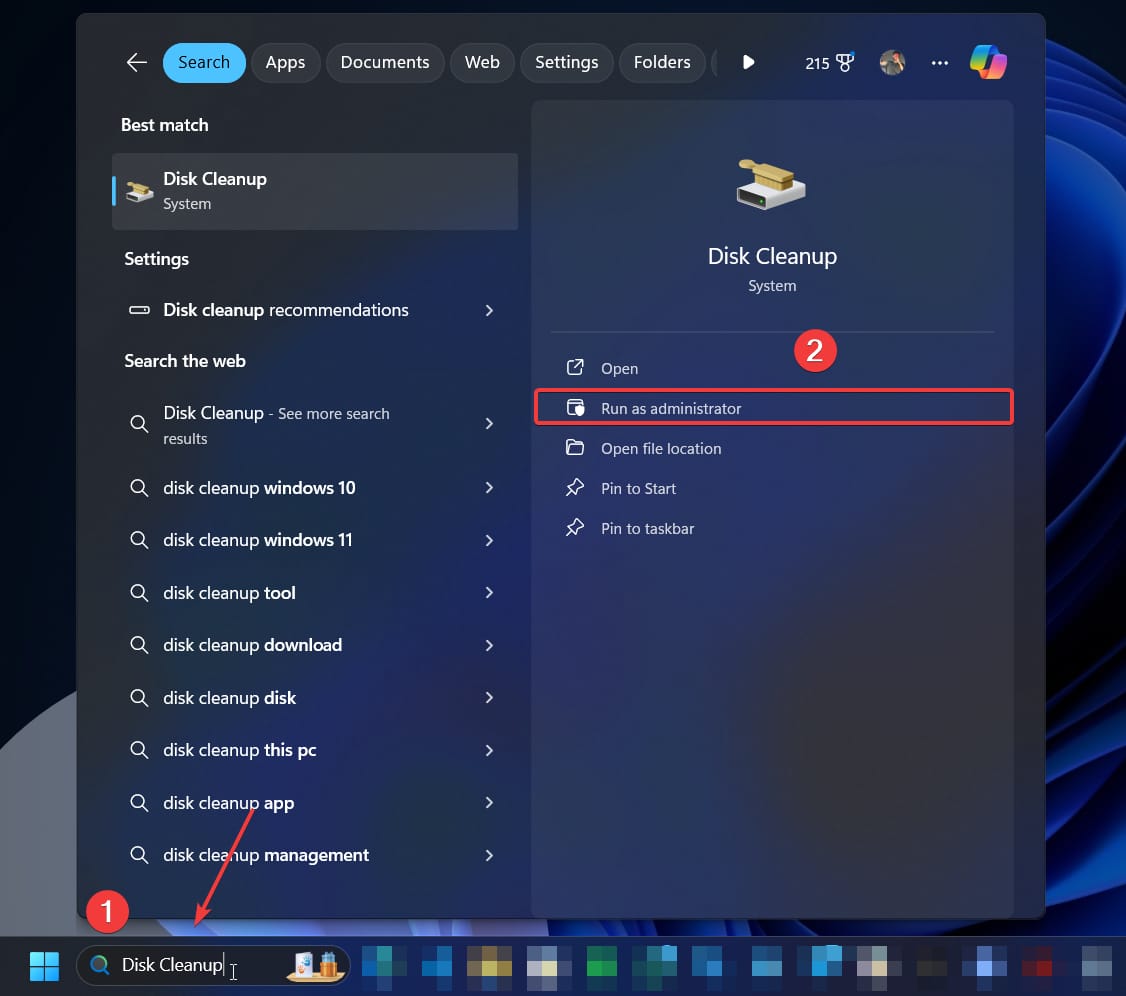Click the magnifier icon in taskbar search
The image size is (1126, 996).
(x=100, y=964)
